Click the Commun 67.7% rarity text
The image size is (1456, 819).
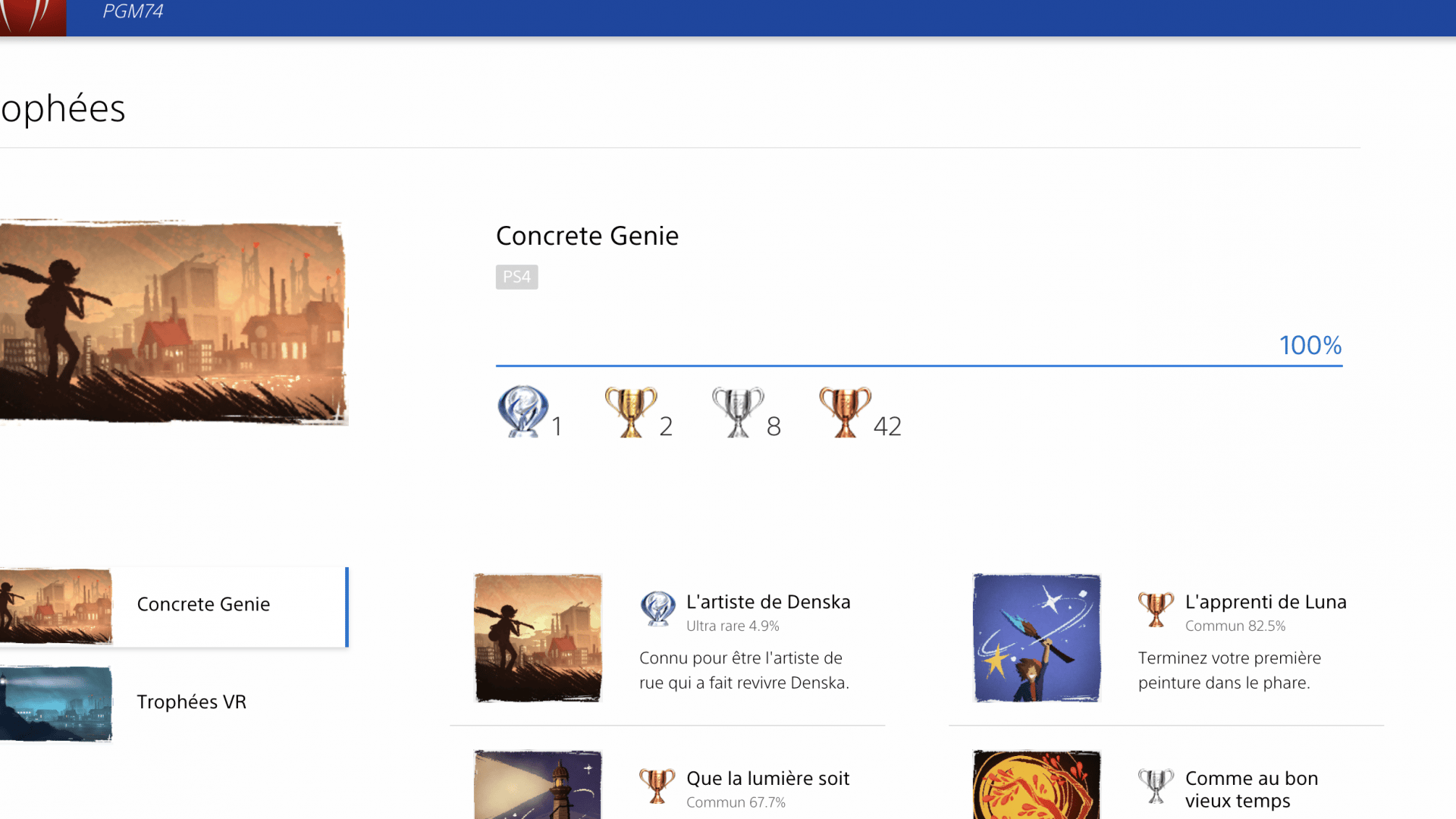pyautogui.click(x=736, y=802)
